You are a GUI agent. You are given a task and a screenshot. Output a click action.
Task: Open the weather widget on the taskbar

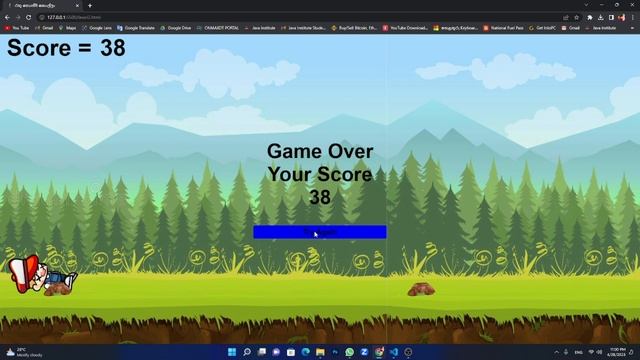(x=24, y=352)
